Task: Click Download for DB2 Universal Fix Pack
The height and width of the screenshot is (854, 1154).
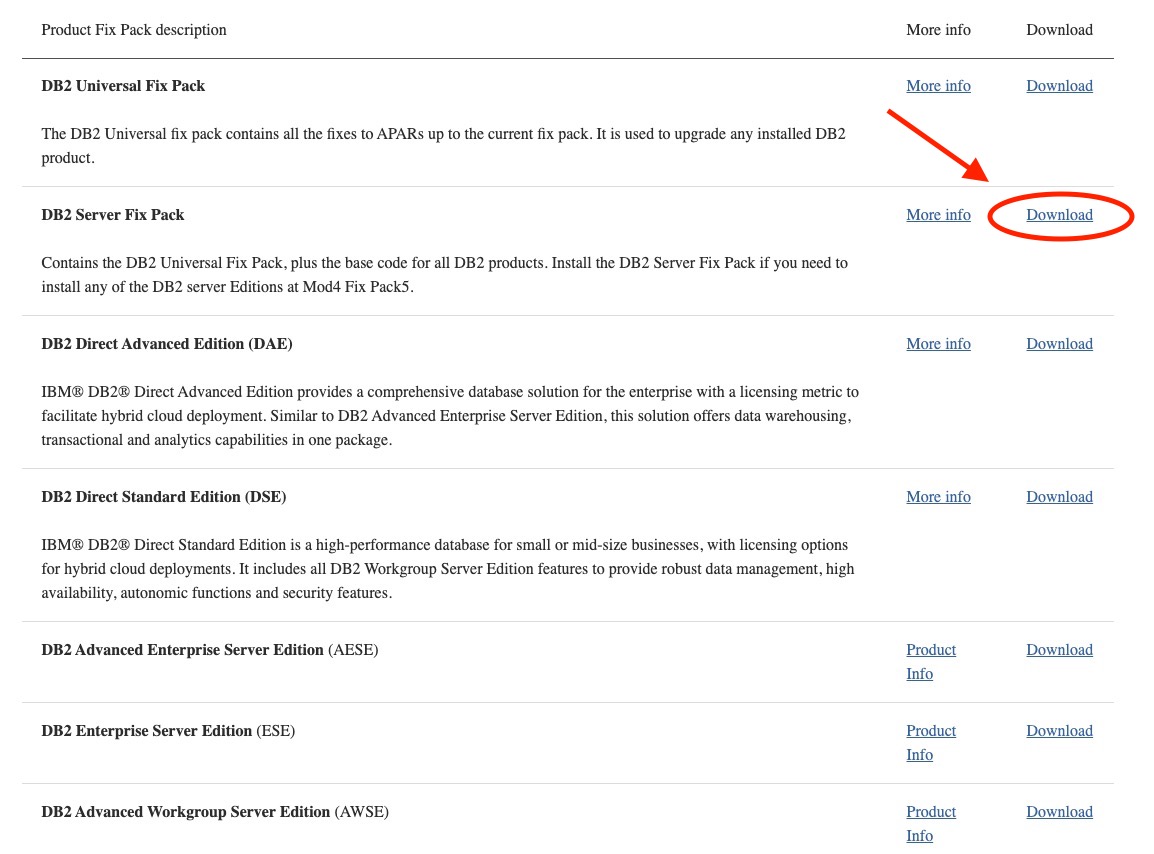Action: click(1059, 86)
